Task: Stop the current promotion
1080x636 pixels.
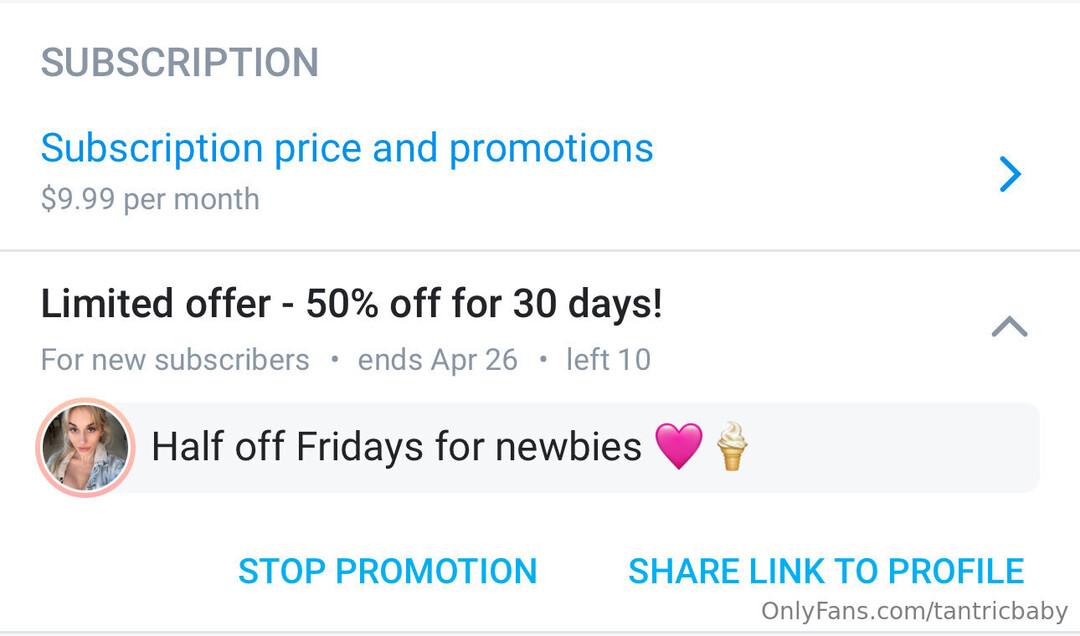Action: tap(387, 571)
